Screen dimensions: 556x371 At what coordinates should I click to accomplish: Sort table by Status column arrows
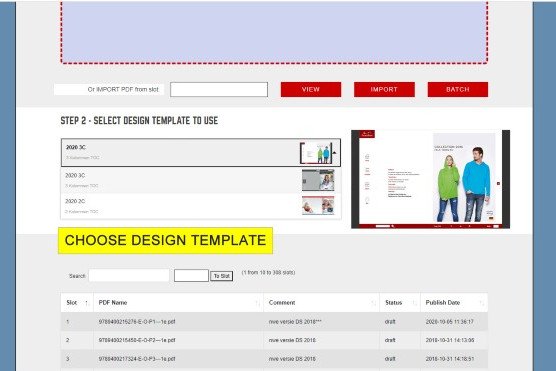click(415, 303)
